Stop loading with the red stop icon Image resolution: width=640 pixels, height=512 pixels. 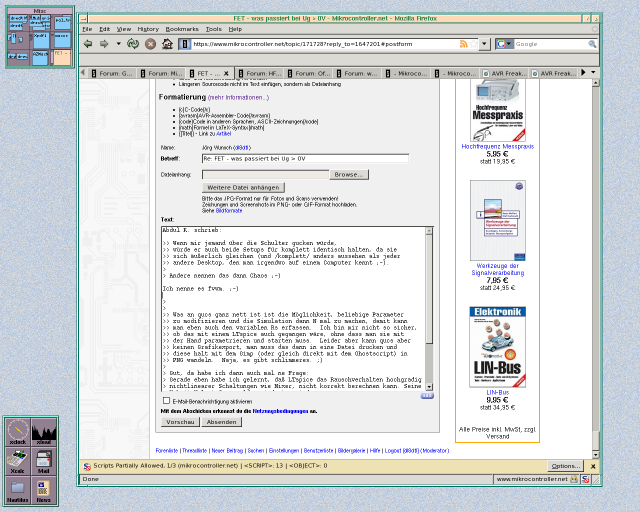point(150,44)
